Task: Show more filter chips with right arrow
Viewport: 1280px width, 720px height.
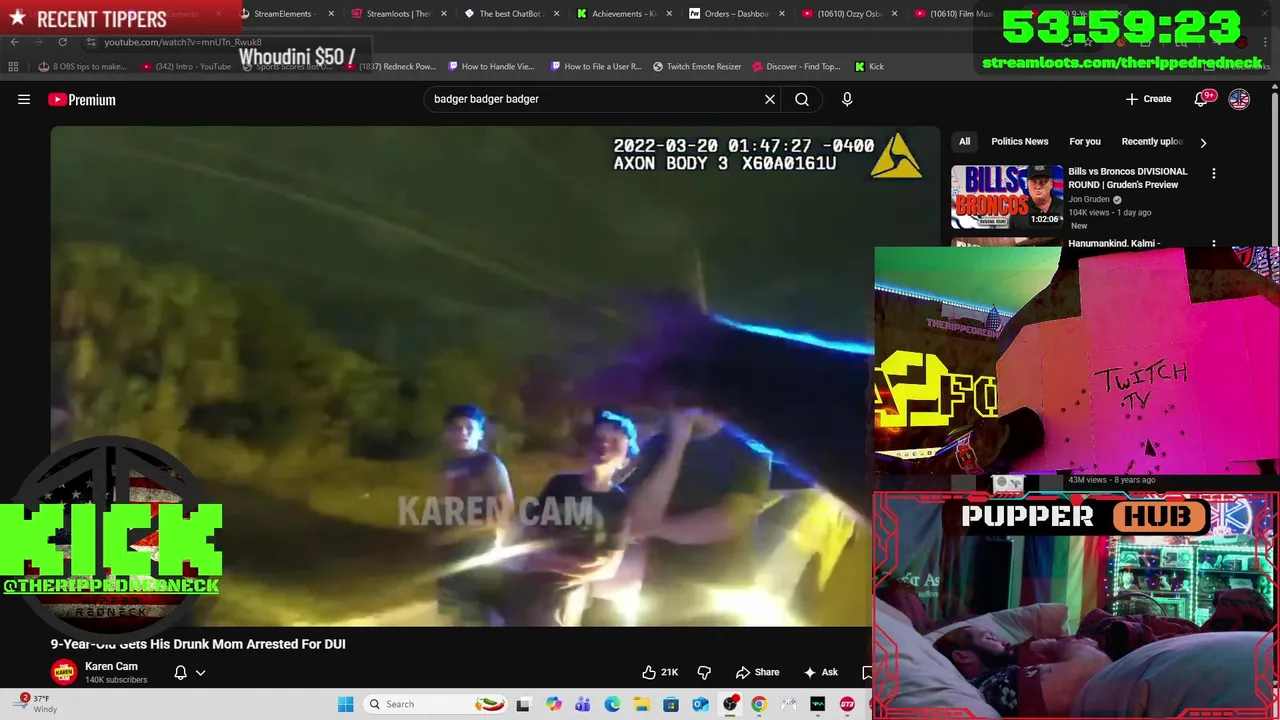Action: (1203, 142)
